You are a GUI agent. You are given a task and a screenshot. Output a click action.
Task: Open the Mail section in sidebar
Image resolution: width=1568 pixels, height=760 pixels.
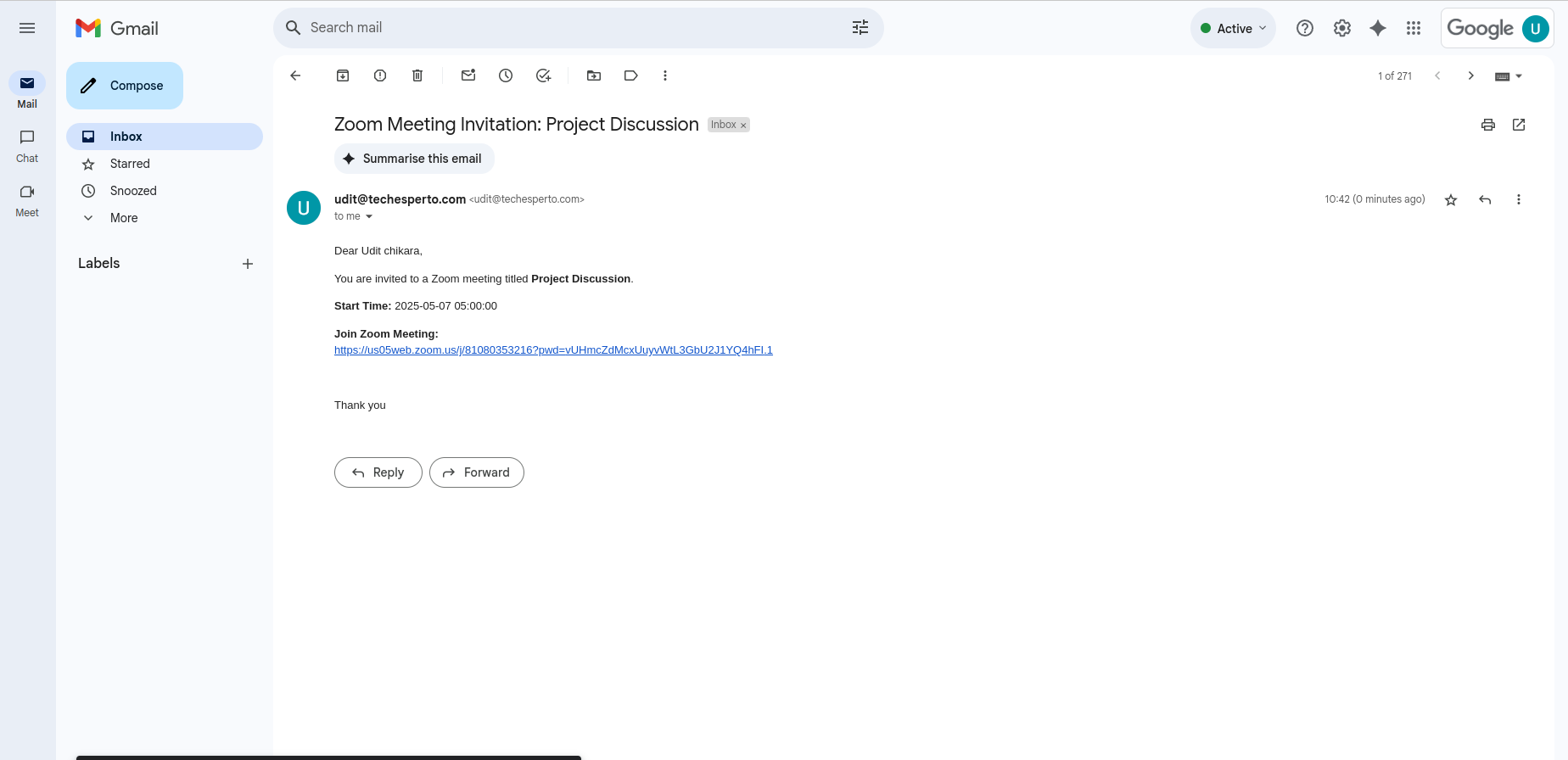(27, 91)
